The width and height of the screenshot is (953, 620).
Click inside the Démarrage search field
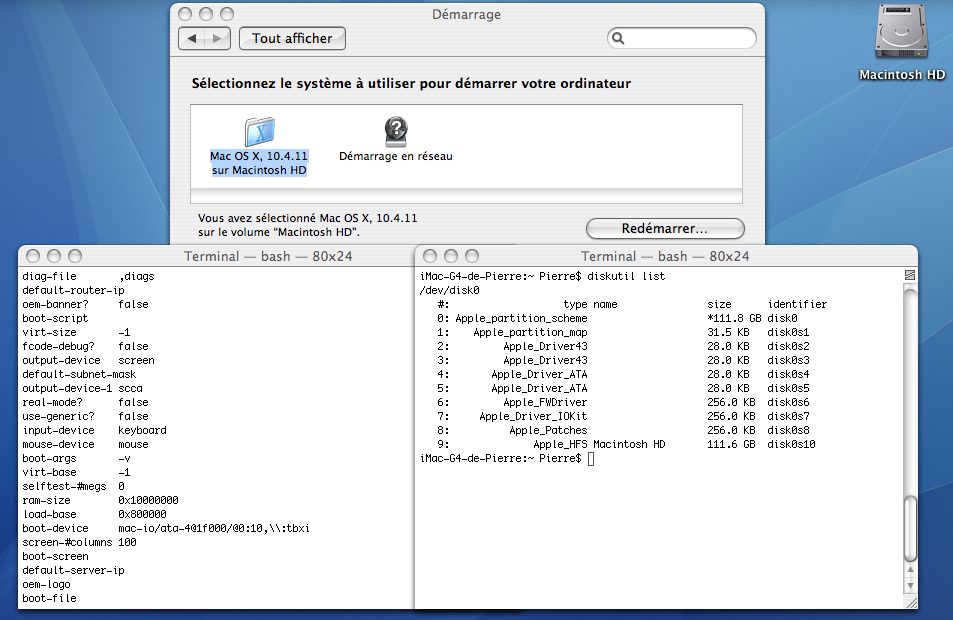[x=682, y=38]
